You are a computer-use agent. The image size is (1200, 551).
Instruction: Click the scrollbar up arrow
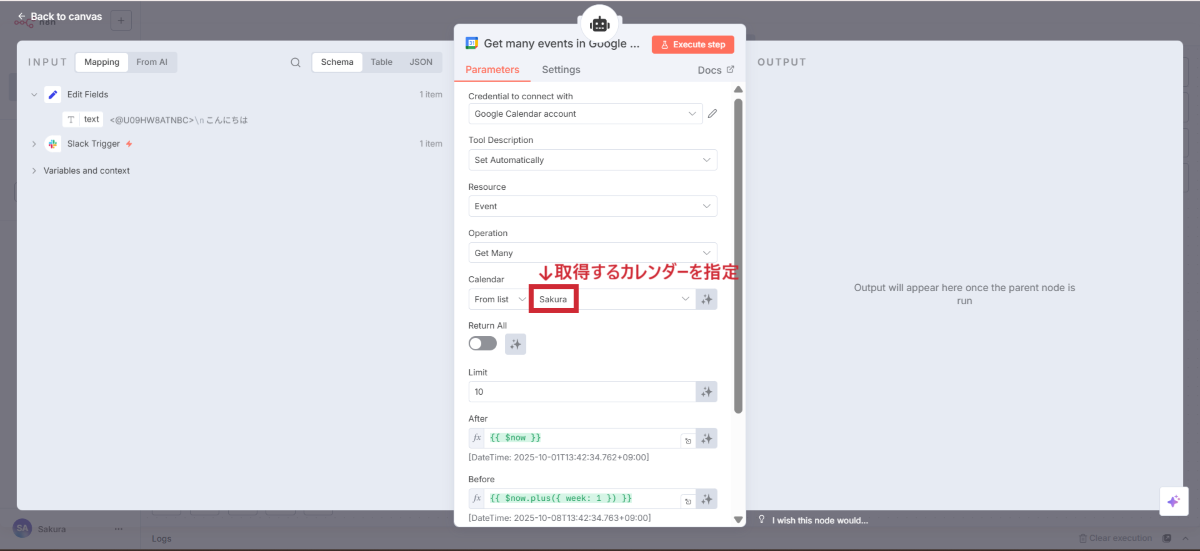[739, 90]
